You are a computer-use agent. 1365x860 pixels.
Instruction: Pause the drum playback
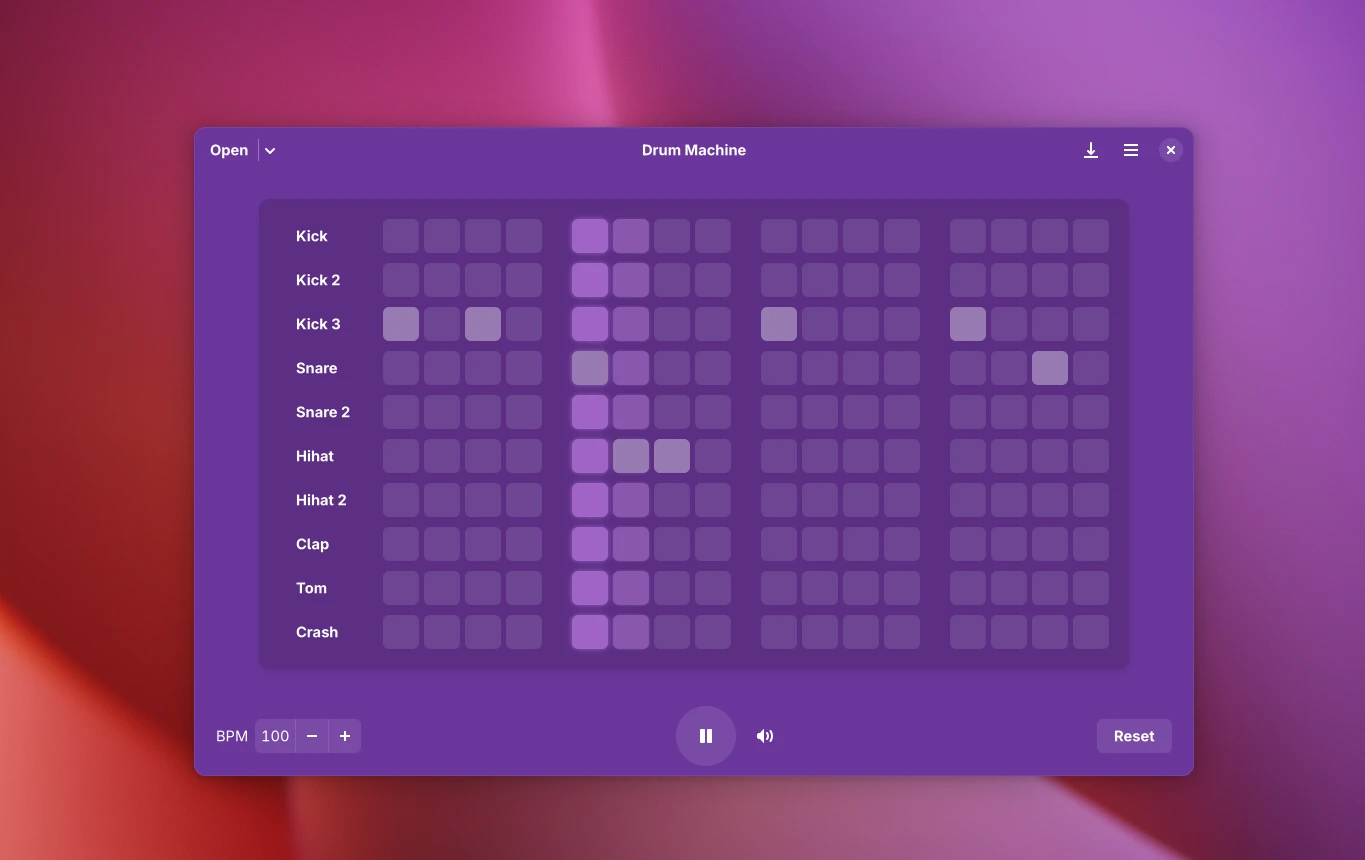click(x=706, y=736)
